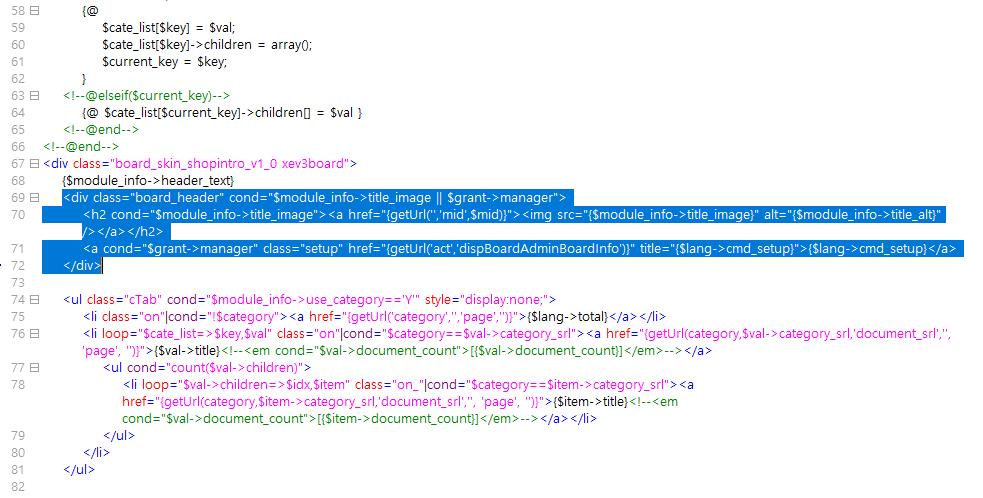Click the closing </li> tag on line 80

tap(97, 453)
